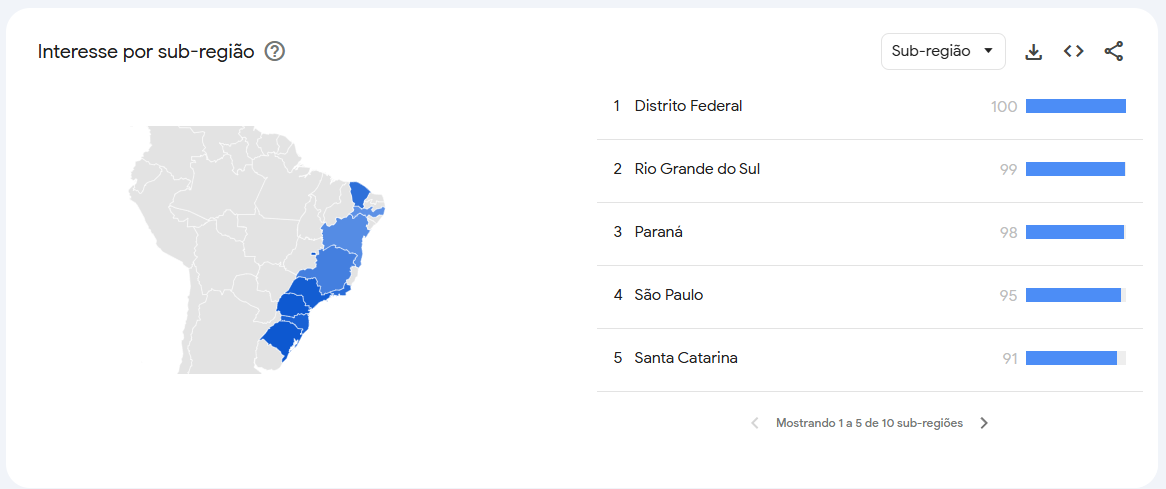Click the Interesse por sub-região heading
The image size is (1166, 489).
click(x=146, y=51)
